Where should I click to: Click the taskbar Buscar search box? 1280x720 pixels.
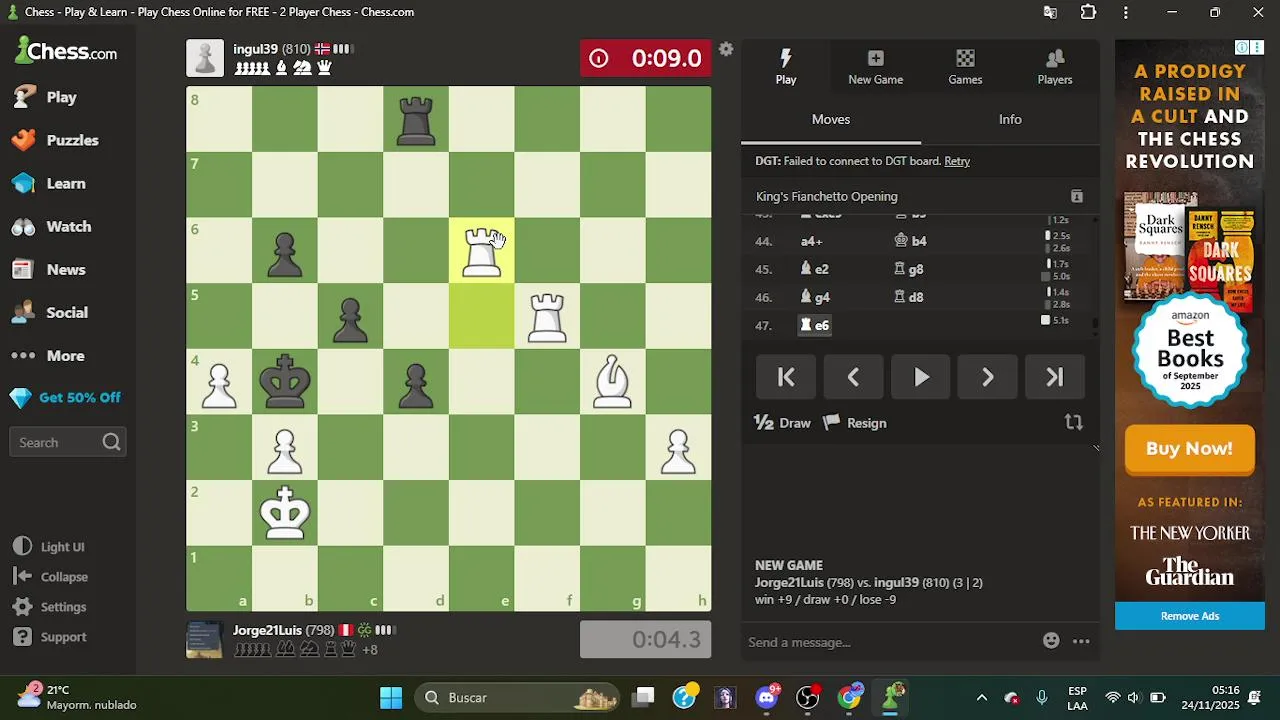[519, 697]
